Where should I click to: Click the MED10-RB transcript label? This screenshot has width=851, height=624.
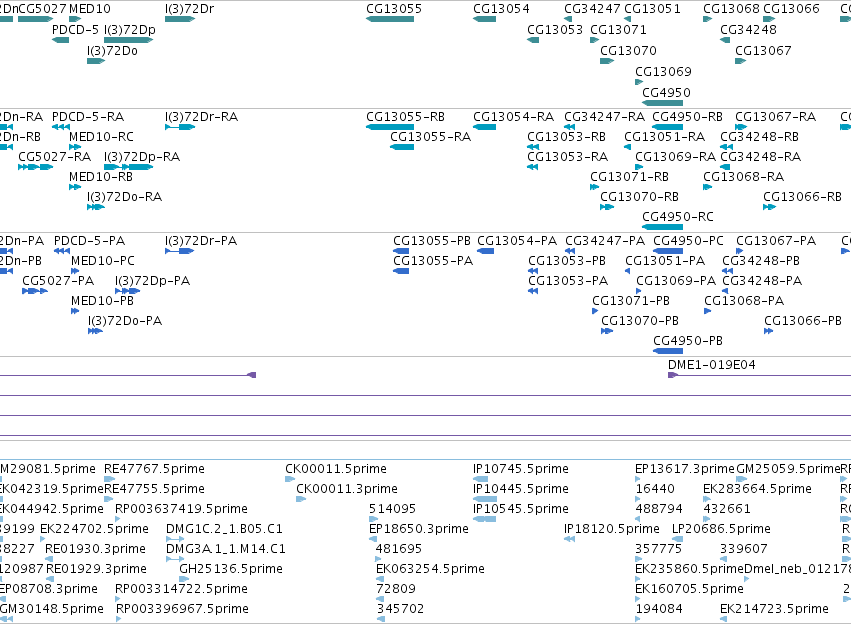coord(101,177)
